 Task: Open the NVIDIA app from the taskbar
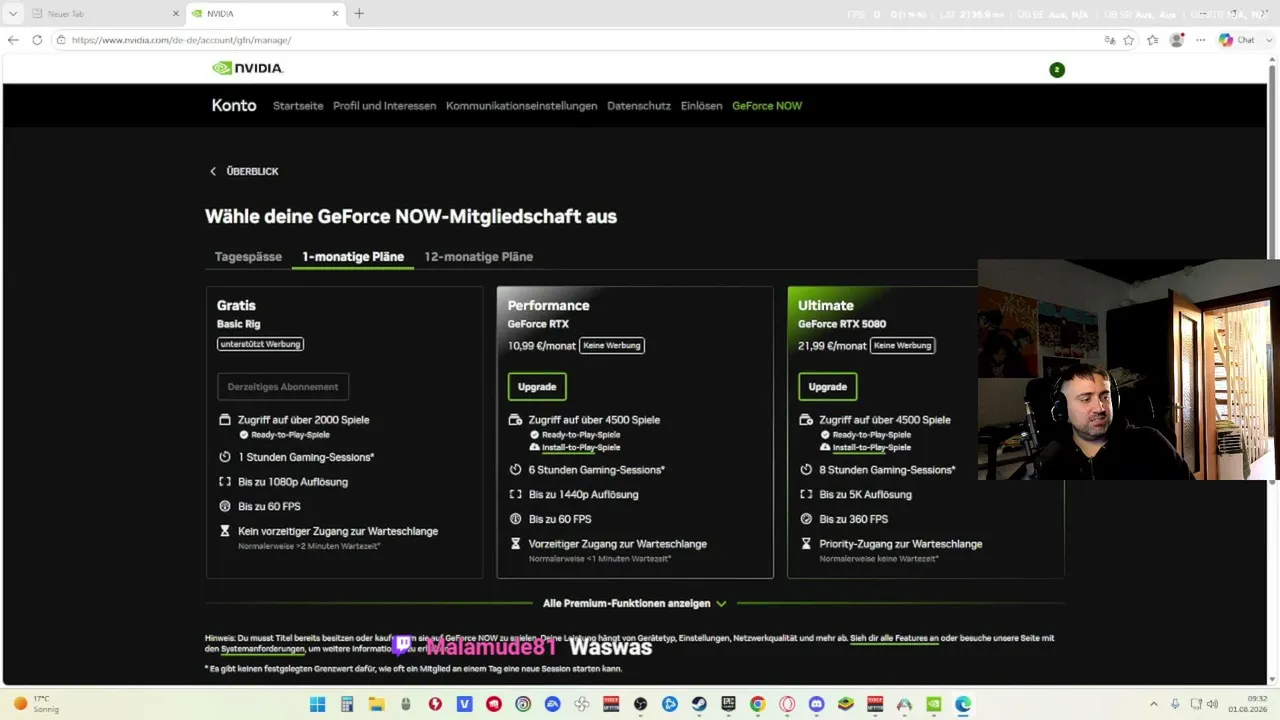pyautogui.click(x=933, y=704)
